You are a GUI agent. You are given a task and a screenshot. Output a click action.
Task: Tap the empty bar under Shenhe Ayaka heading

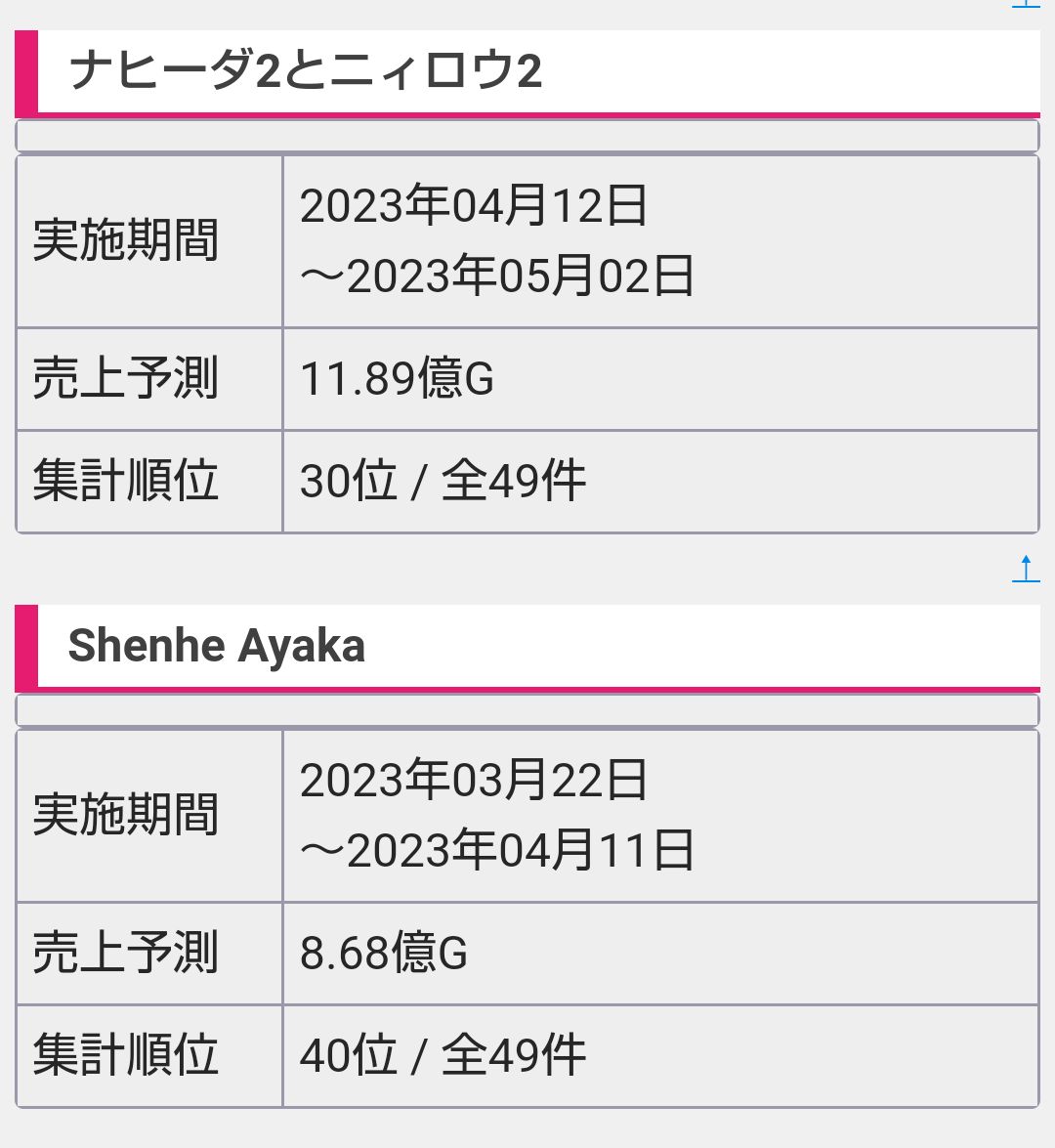point(527,709)
